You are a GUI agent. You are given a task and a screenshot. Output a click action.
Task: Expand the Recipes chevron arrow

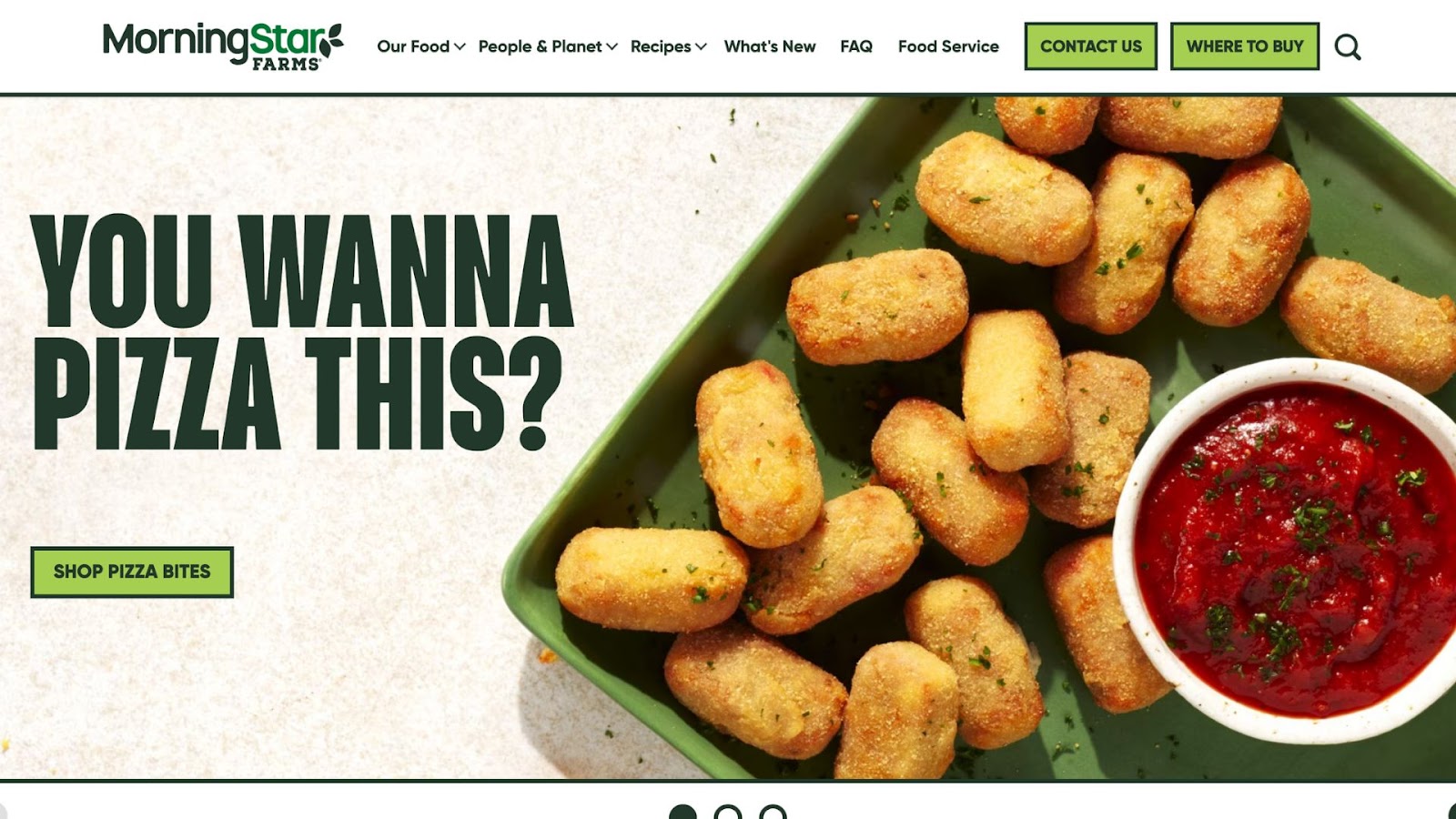(701, 46)
